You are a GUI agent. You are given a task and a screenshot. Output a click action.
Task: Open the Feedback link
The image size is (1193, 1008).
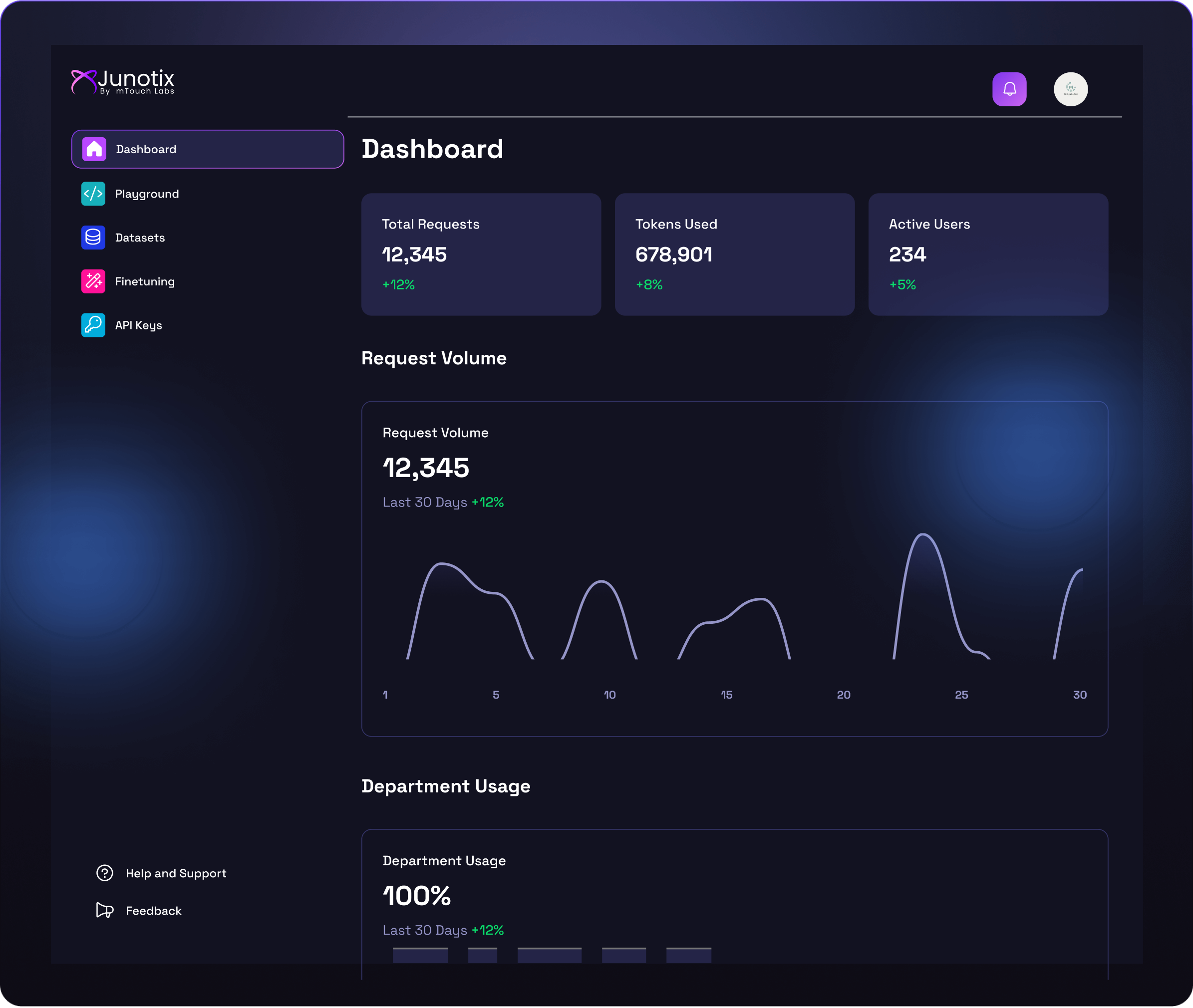tap(154, 911)
